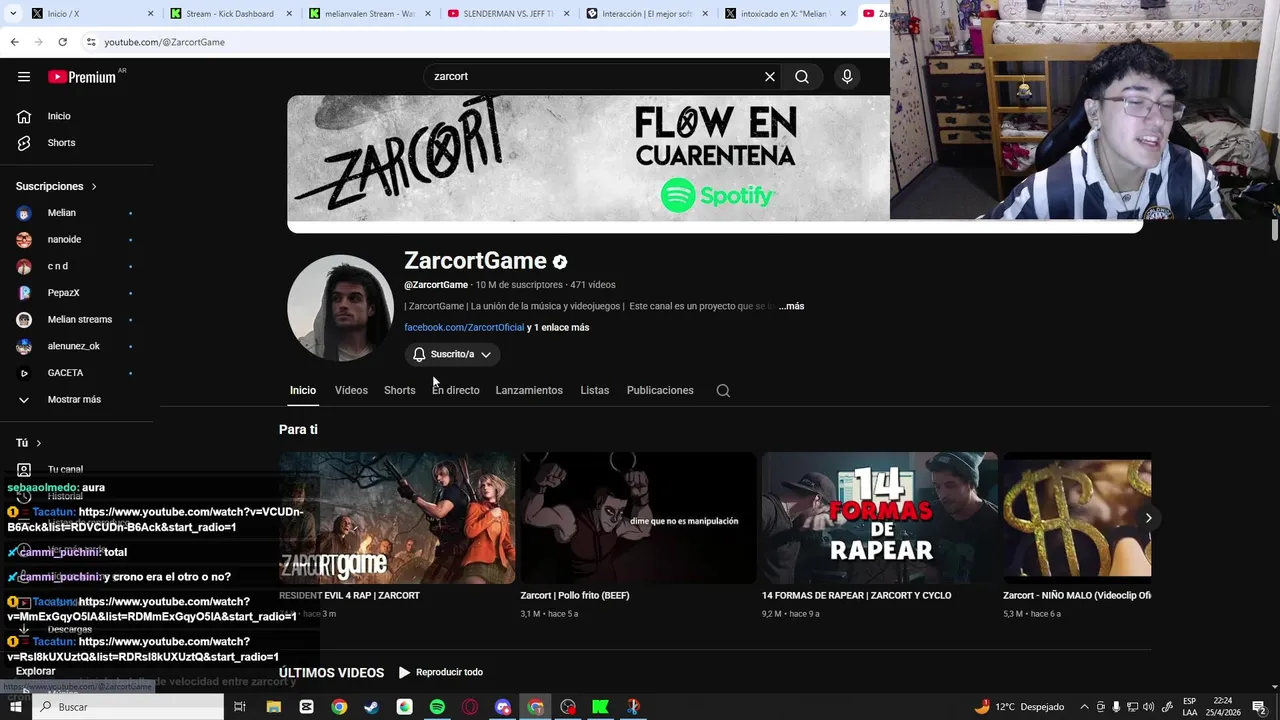
Task: Click the magnifier search button
Action: (802, 76)
